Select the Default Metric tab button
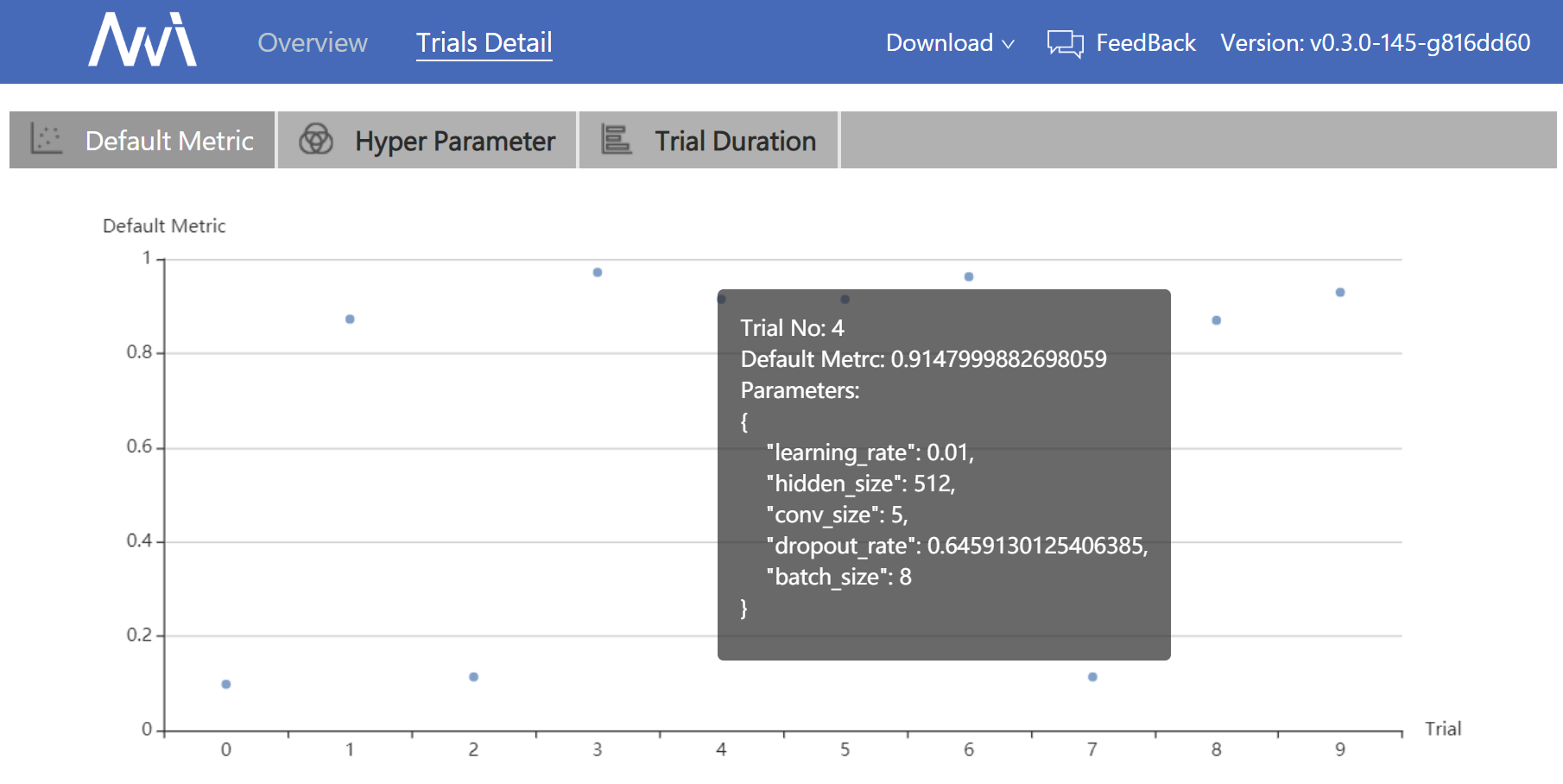 click(x=169, y=140)
